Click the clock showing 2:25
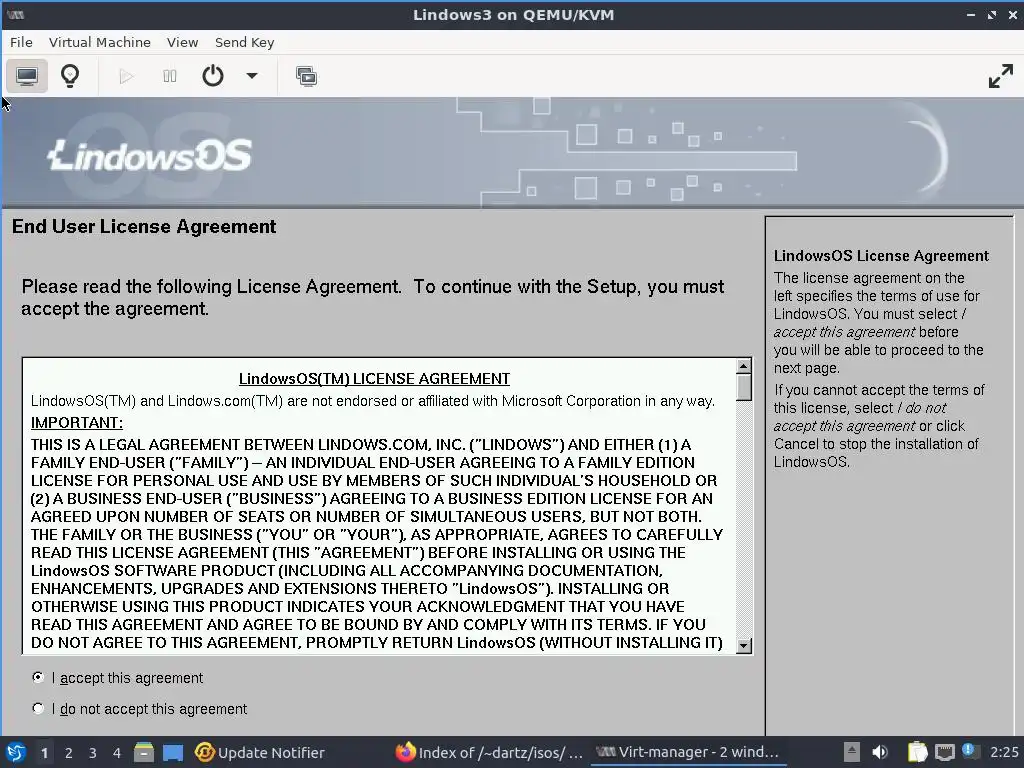Screen dimensions: 1024x768 [1004, 752]
